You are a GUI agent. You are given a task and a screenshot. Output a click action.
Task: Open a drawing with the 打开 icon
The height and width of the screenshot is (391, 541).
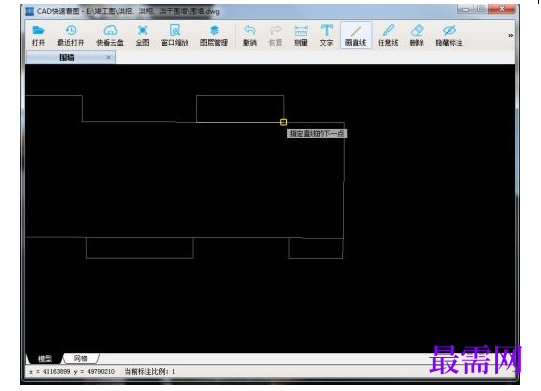click(38, 35)
